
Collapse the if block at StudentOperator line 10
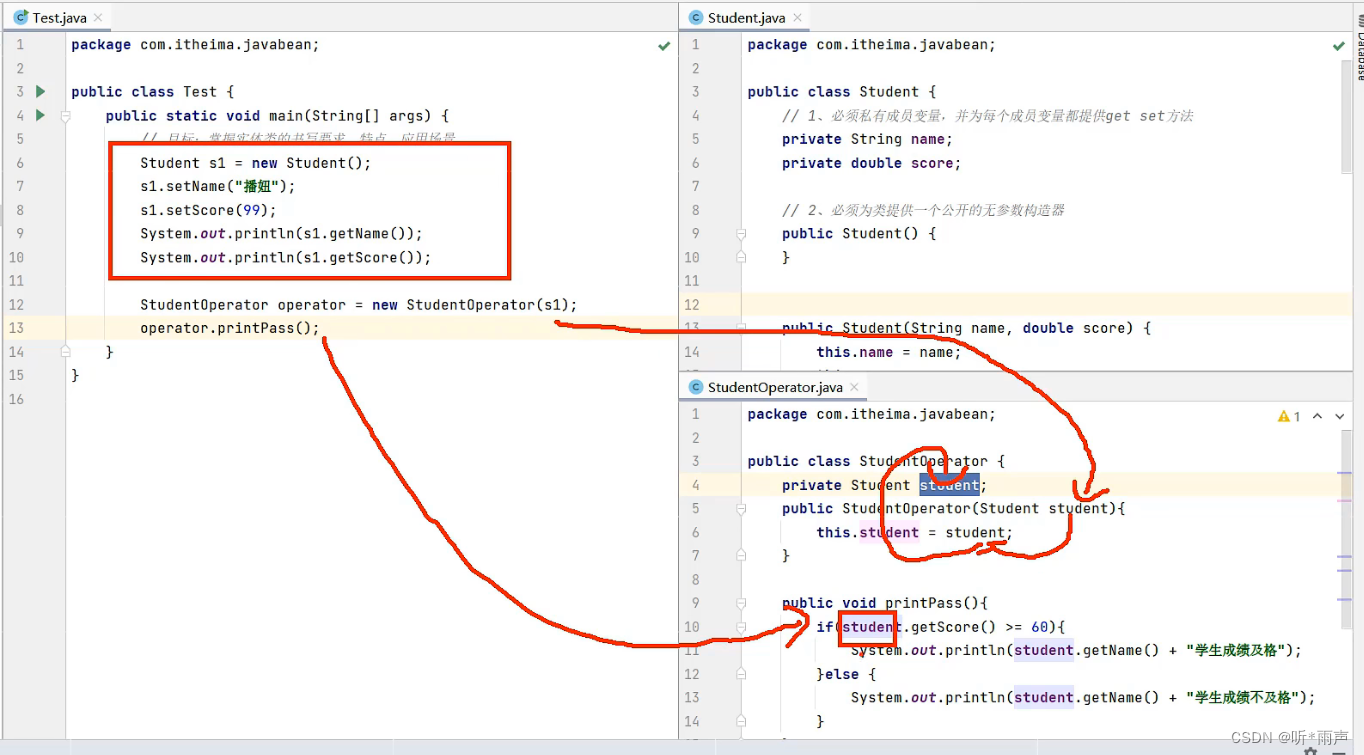(x=741, y=627)
